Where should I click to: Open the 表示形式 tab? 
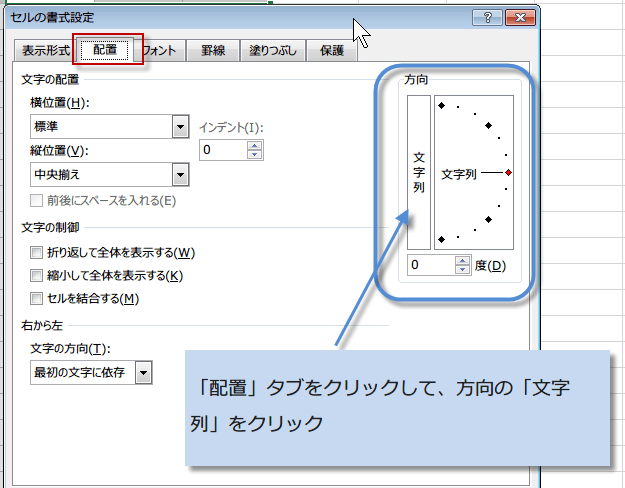click(x=44, y=51)
